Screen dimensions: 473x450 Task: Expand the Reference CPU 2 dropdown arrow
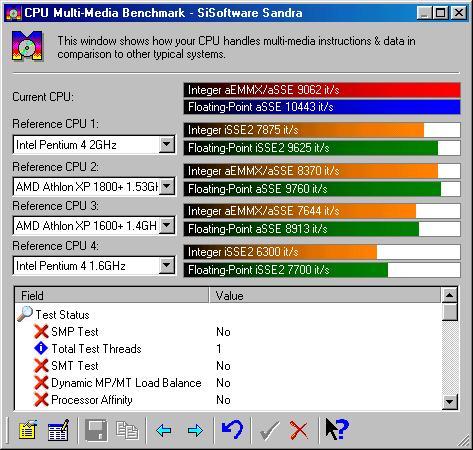[x=167, y=186]
